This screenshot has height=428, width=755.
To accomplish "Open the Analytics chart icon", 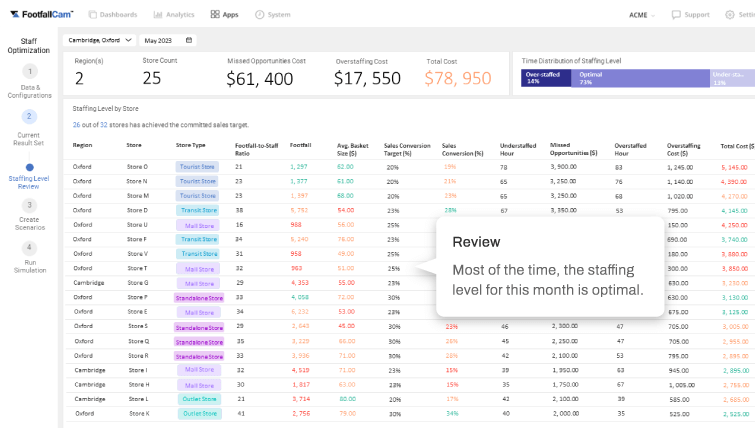I will (157, 14).
